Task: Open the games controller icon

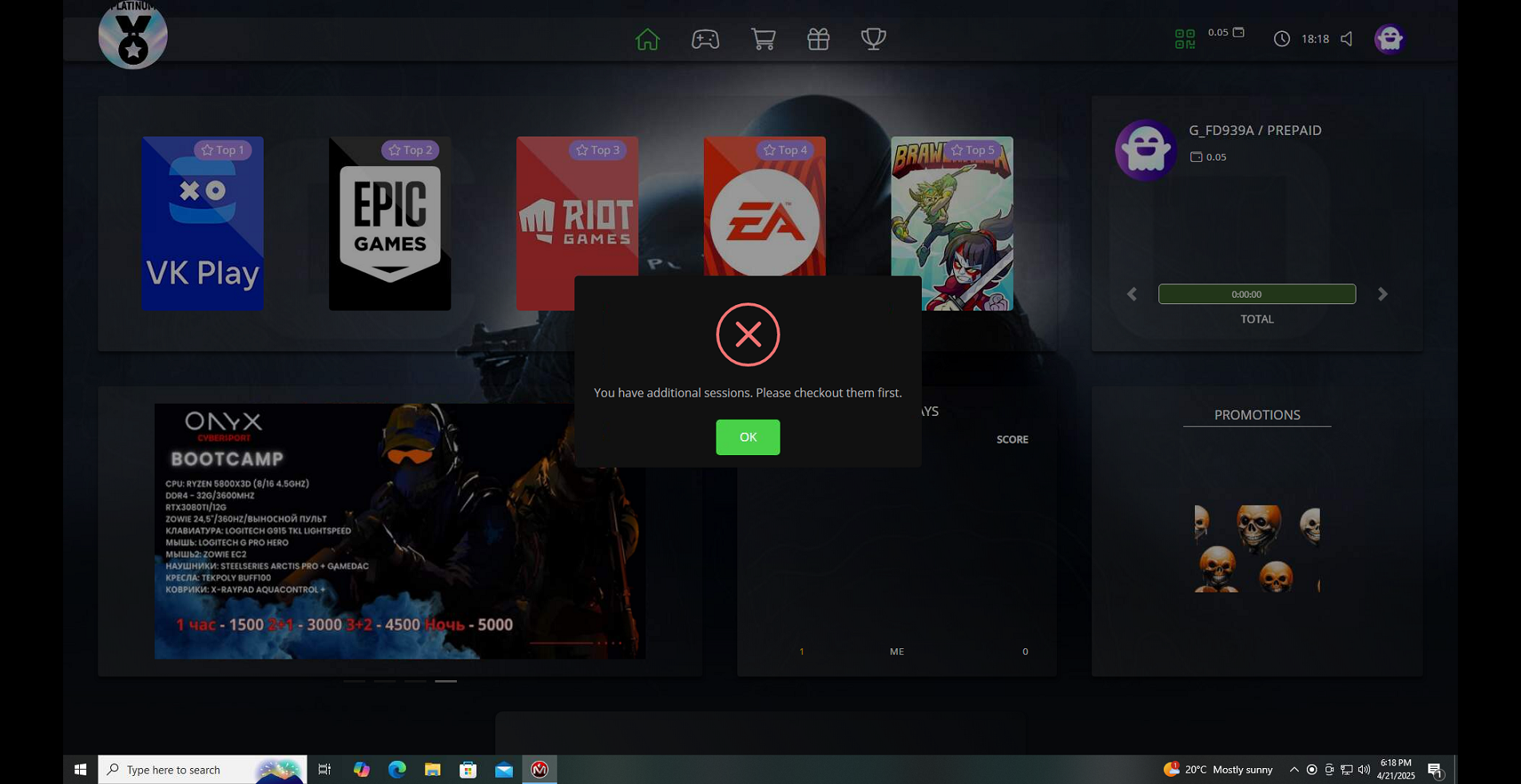Action: (705, 39)
